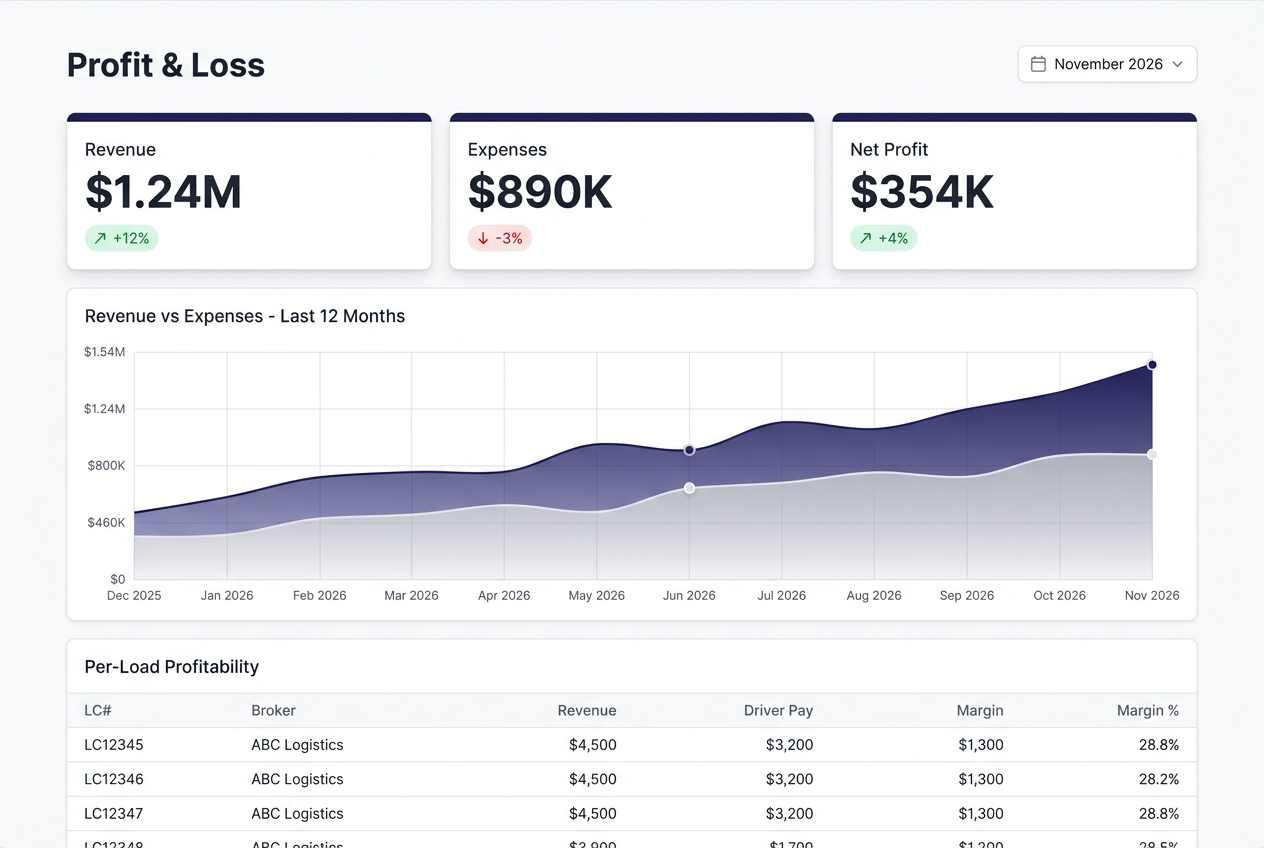
Task: Select the $890K expenses value
Action: pos(540,192)
